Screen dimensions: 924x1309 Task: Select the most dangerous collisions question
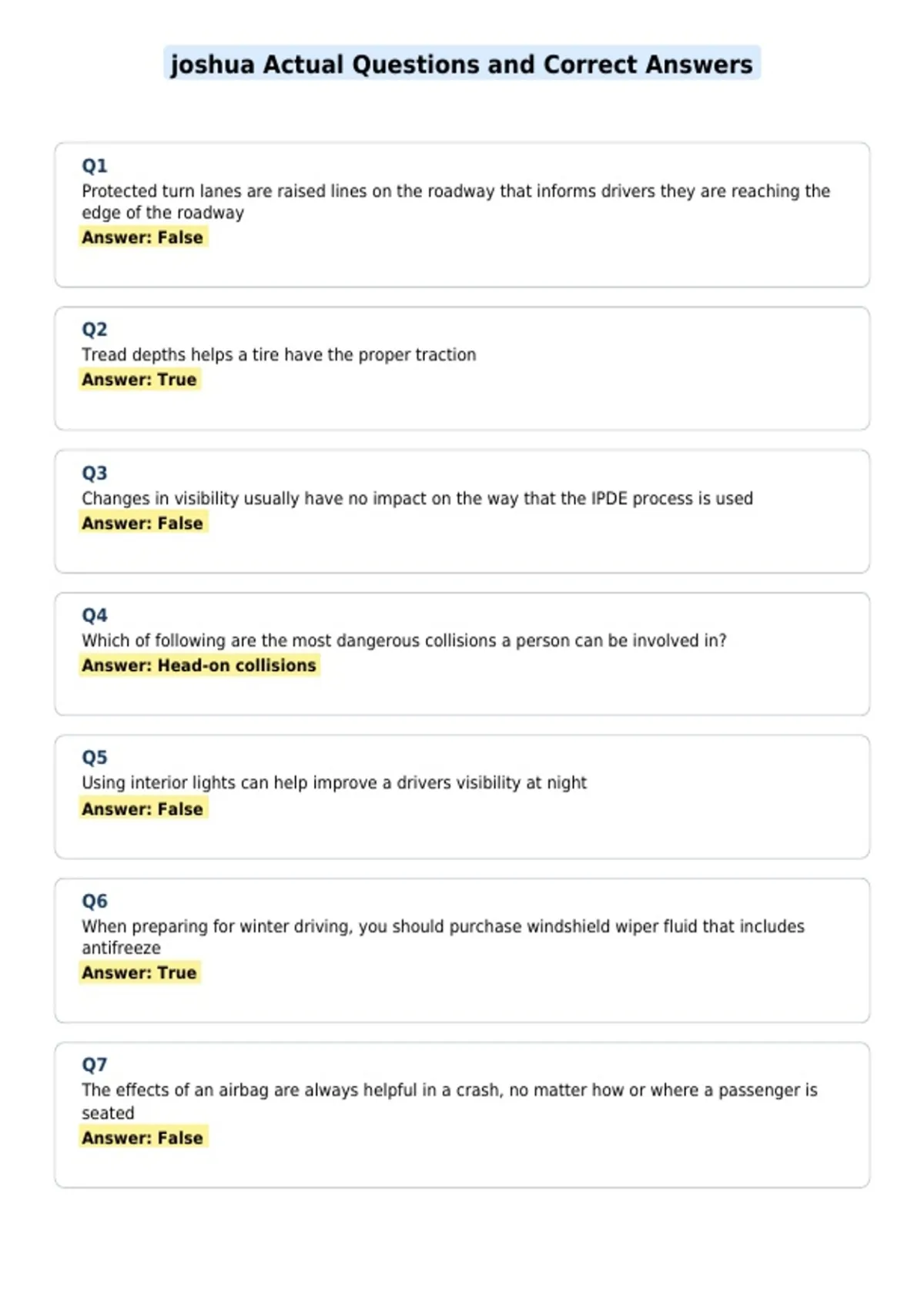pyautogui.click(x=404, y=641)
